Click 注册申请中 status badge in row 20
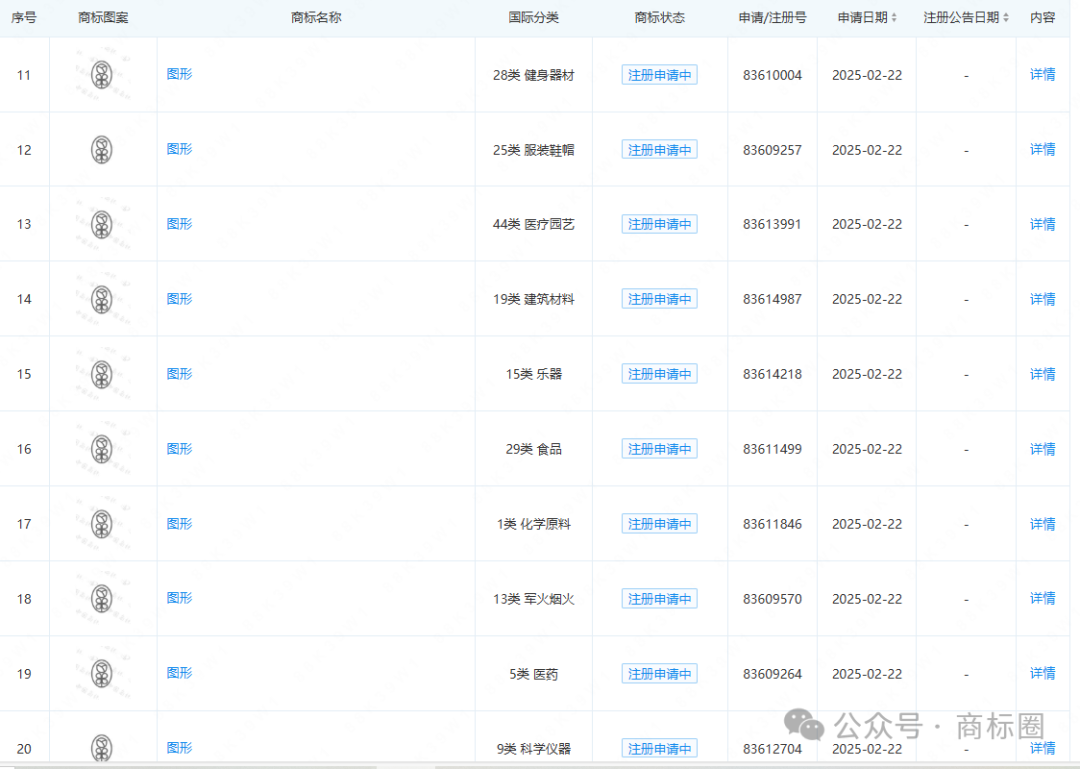The image size is (1080, 769). coord(659,748)
